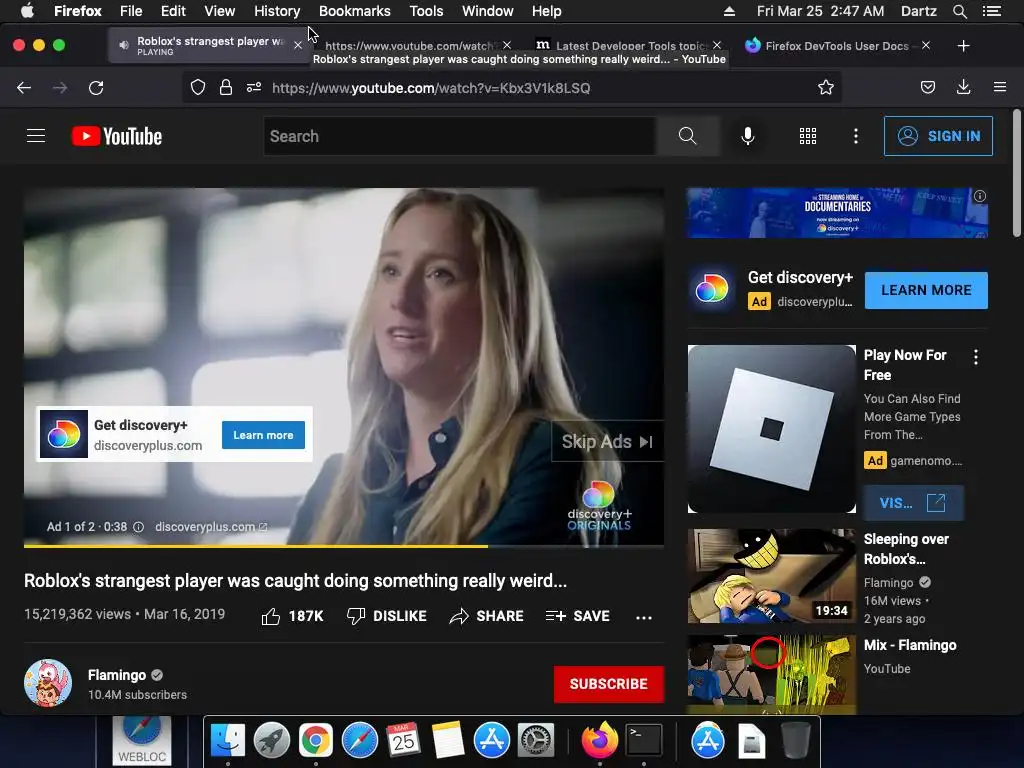The height and width of the screenshot is (768, 1024).
Task: Save to Pocket icon
Action: click(x=928, y=88)
